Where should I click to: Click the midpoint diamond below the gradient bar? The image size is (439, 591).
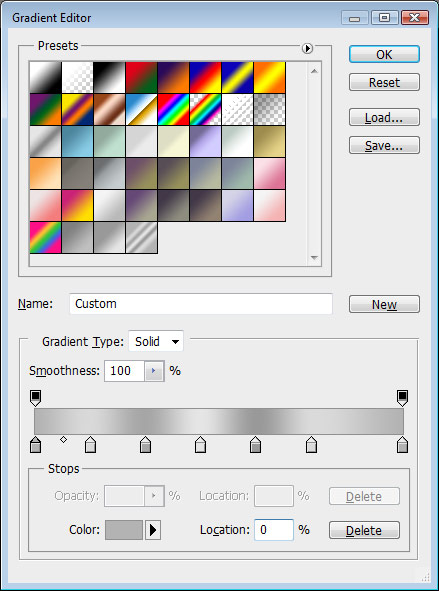pyautogui.click(x=63, y=439)
